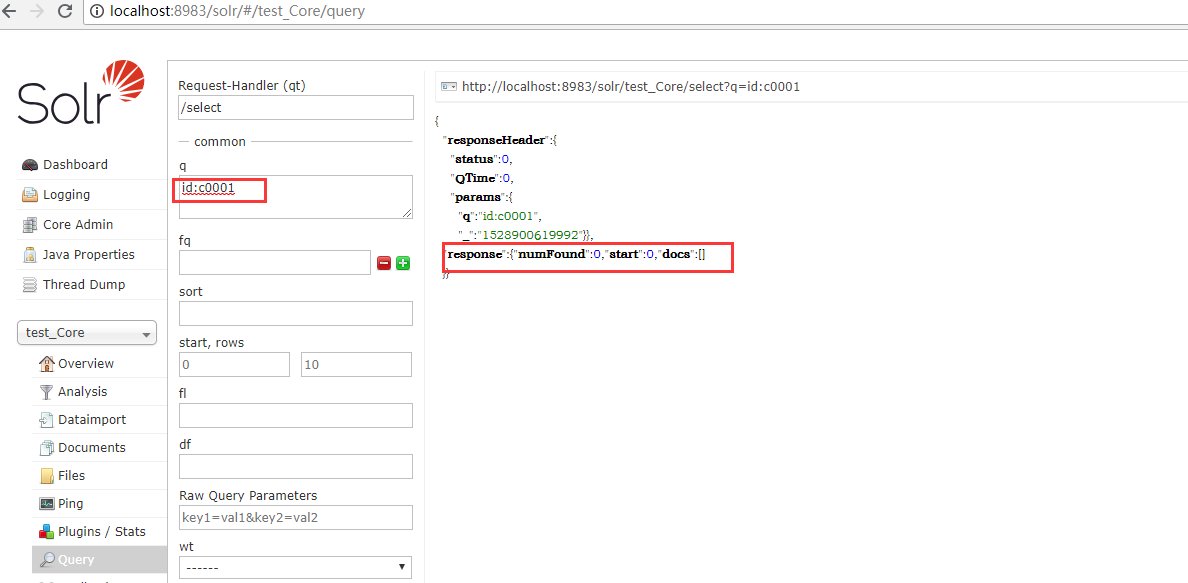This screenshot has width=1188, height=583.
Task: Open Thread Dump
Action: click(x=84, y=285)
